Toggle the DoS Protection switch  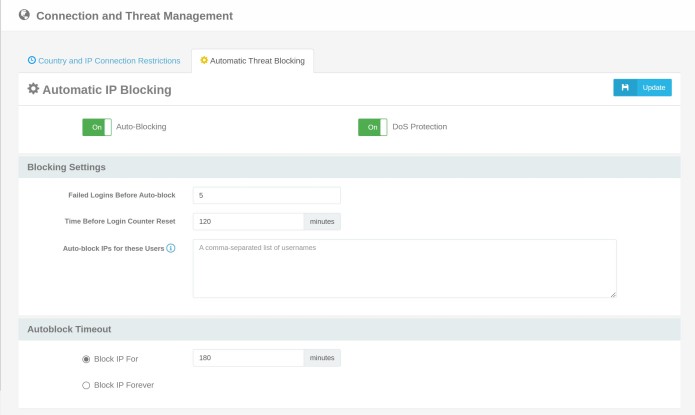[372, 127]
